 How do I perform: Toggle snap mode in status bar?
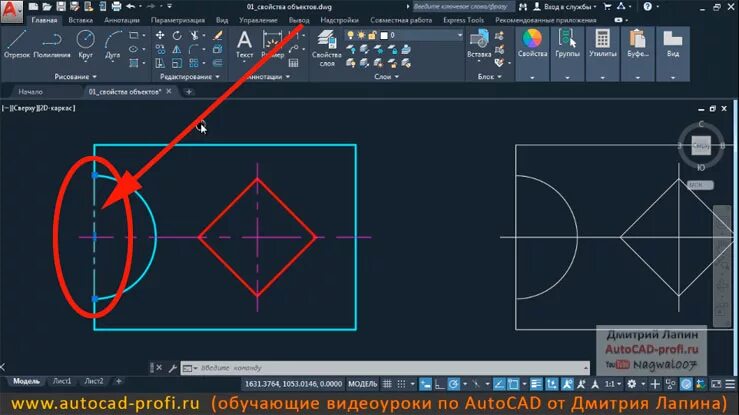click(x=401, y=384)
